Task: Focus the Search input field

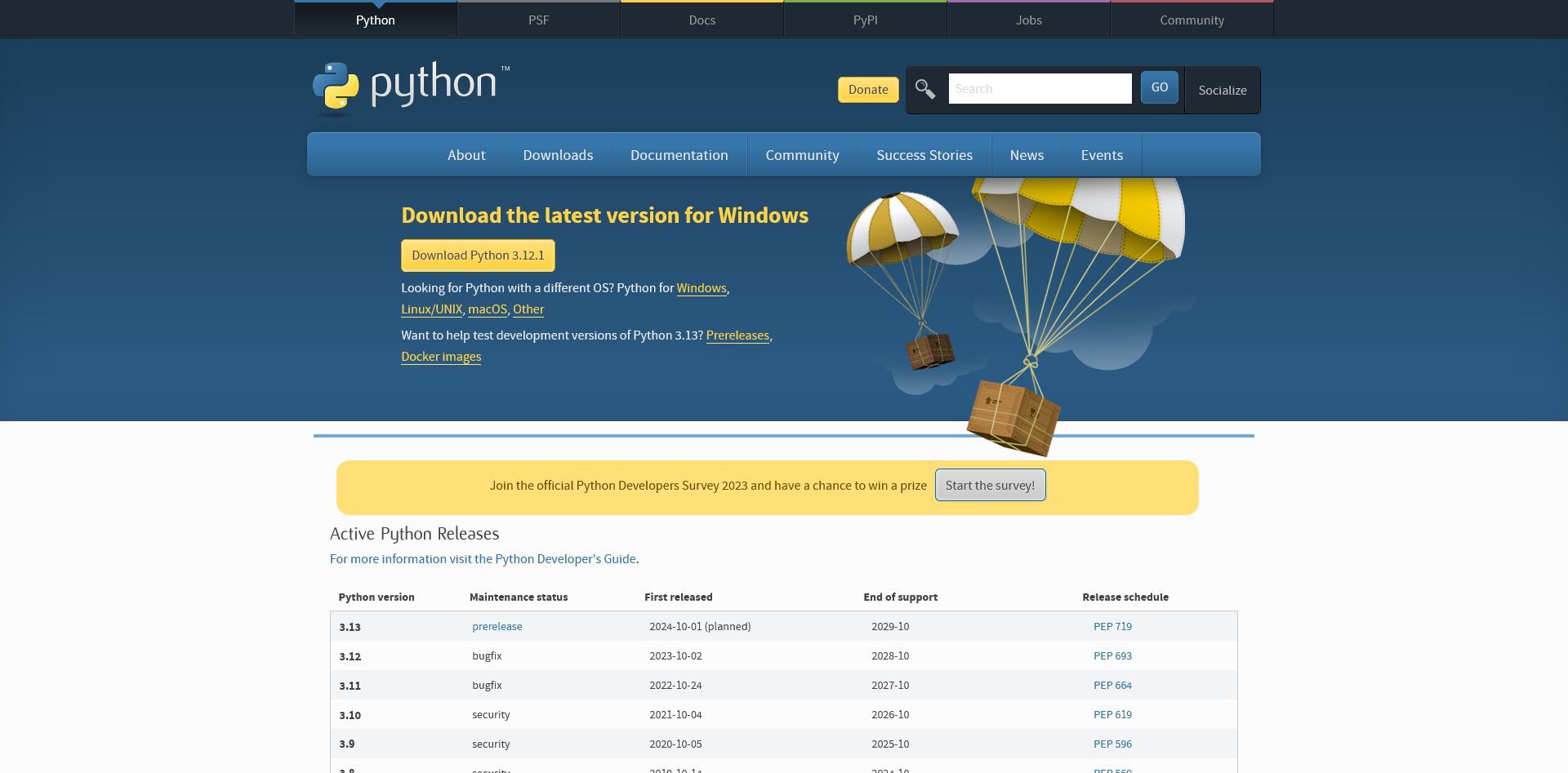Action: pyautogui.click(x=1040, y=88)
